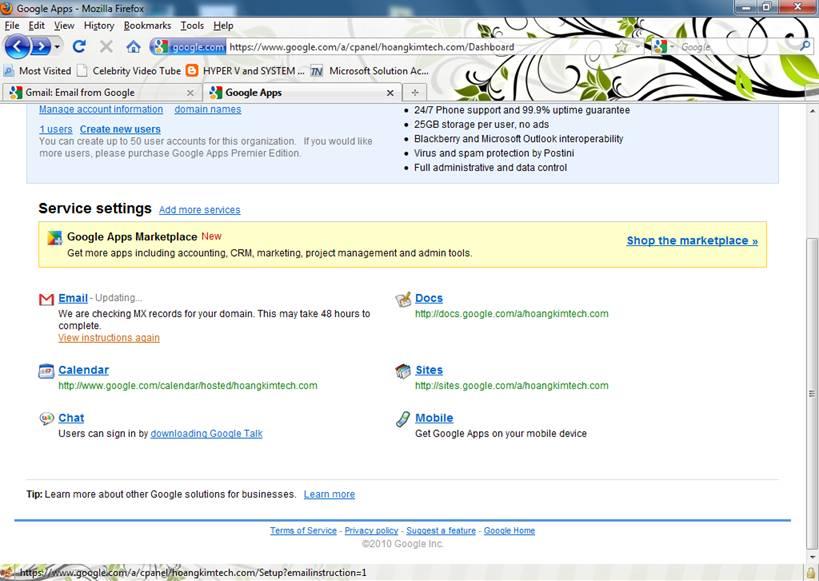Bookmark this page with the star icon
Viewport: 819px width, 581px height.
click(x=621, y=47)
